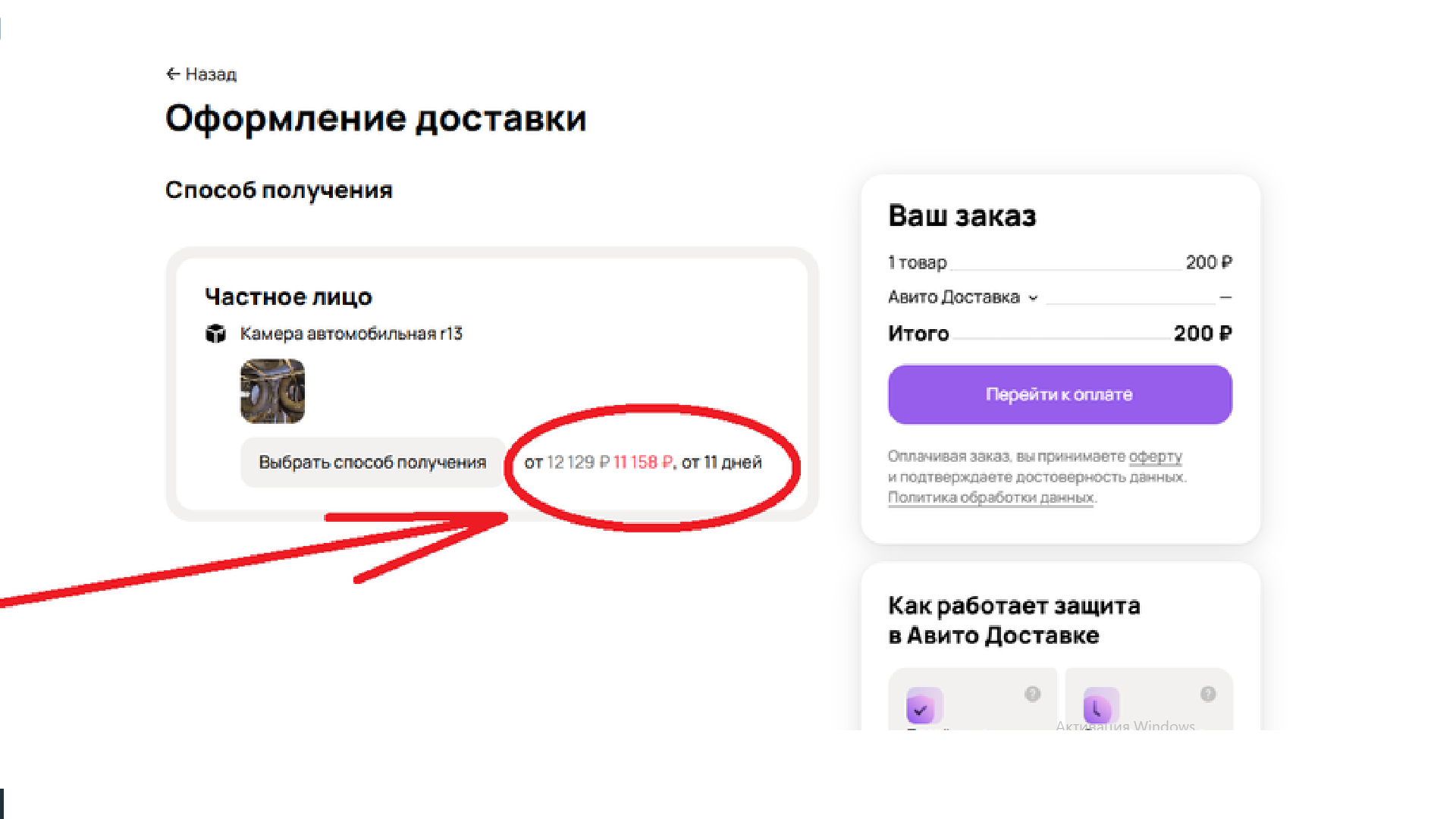Screen dimensions: 1456x819
Task: Open Политика обработки данных link
Action: click(991, 497)
